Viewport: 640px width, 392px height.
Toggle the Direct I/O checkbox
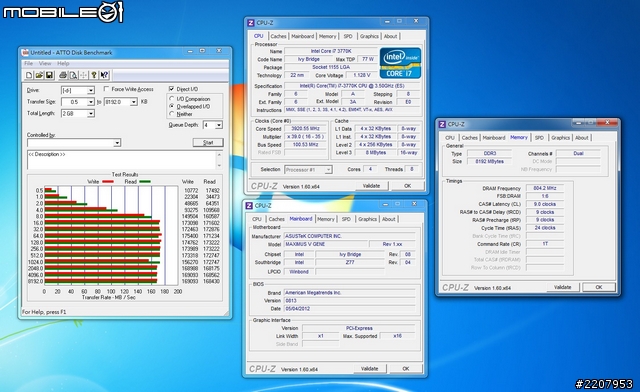coord(171,89)
